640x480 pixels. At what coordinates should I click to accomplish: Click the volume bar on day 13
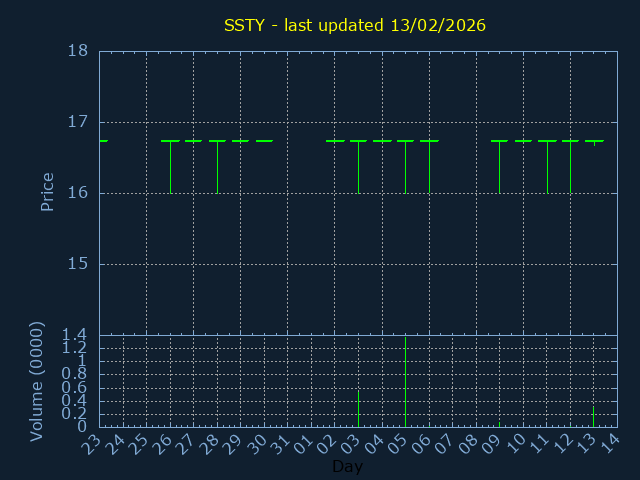(593, 414)
